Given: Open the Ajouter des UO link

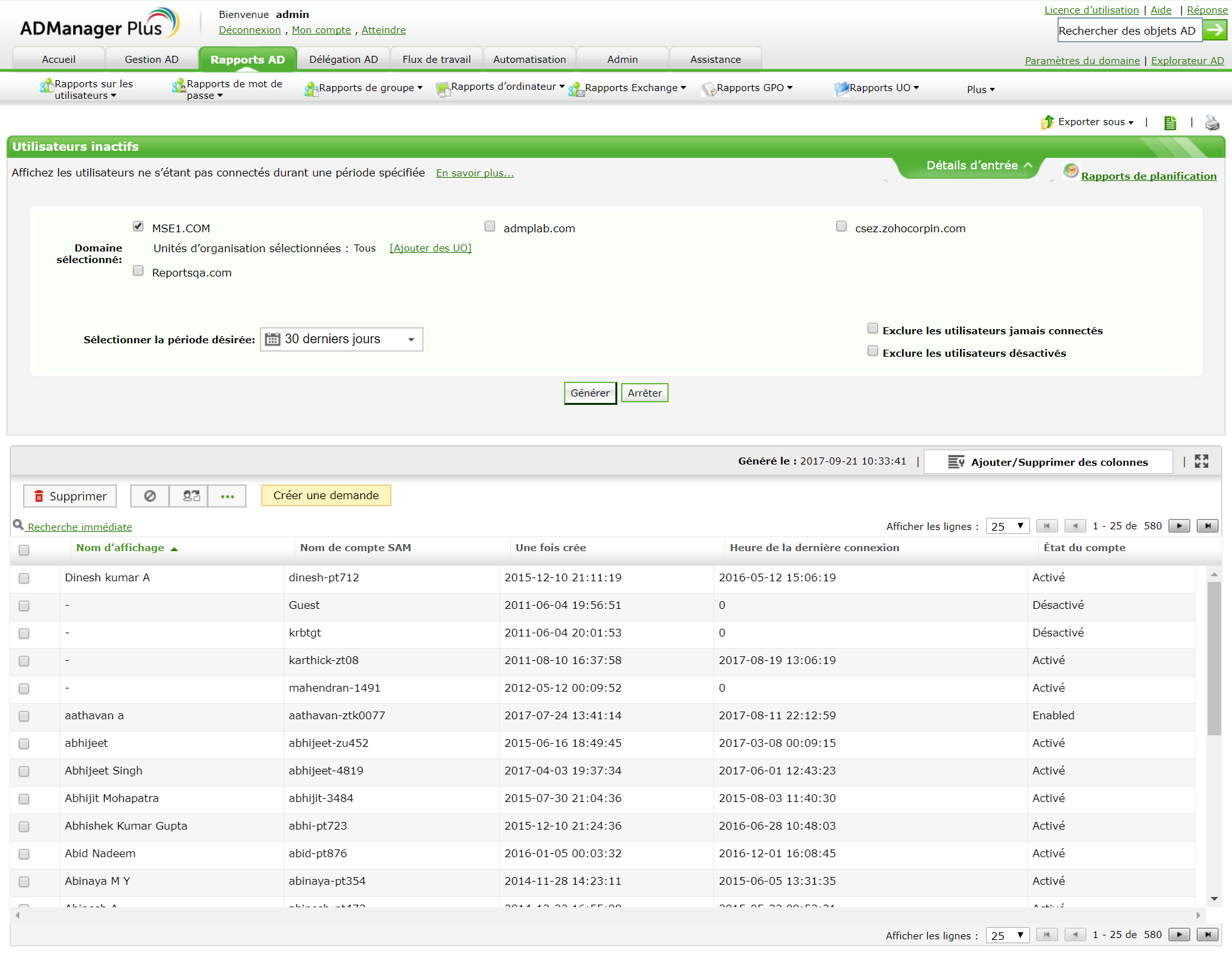Looking at the screenshot, I should pyautogui.click(x=430, y=248).
